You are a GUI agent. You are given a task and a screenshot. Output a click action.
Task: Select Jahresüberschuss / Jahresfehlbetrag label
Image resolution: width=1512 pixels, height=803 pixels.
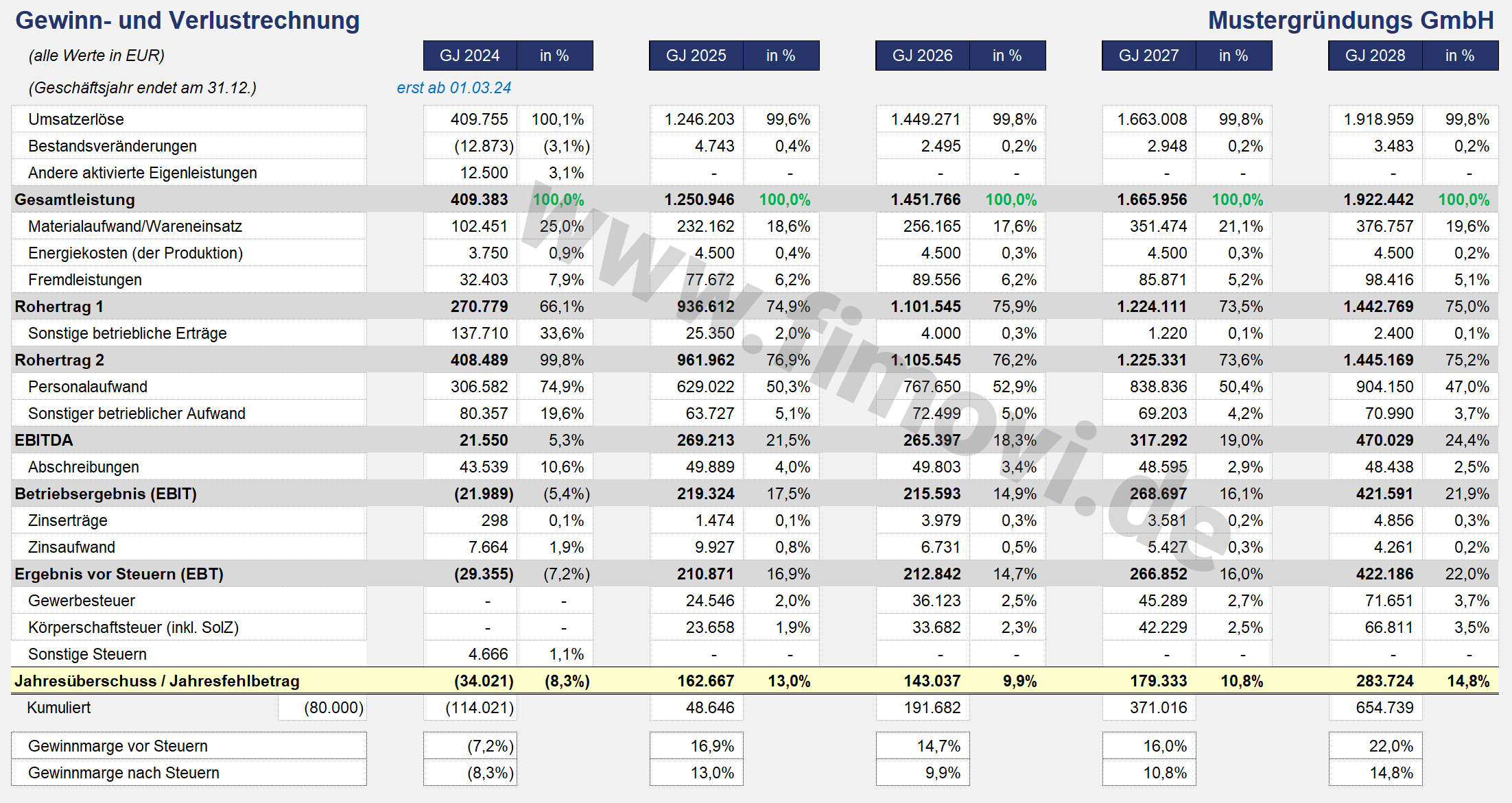(157, 681)
